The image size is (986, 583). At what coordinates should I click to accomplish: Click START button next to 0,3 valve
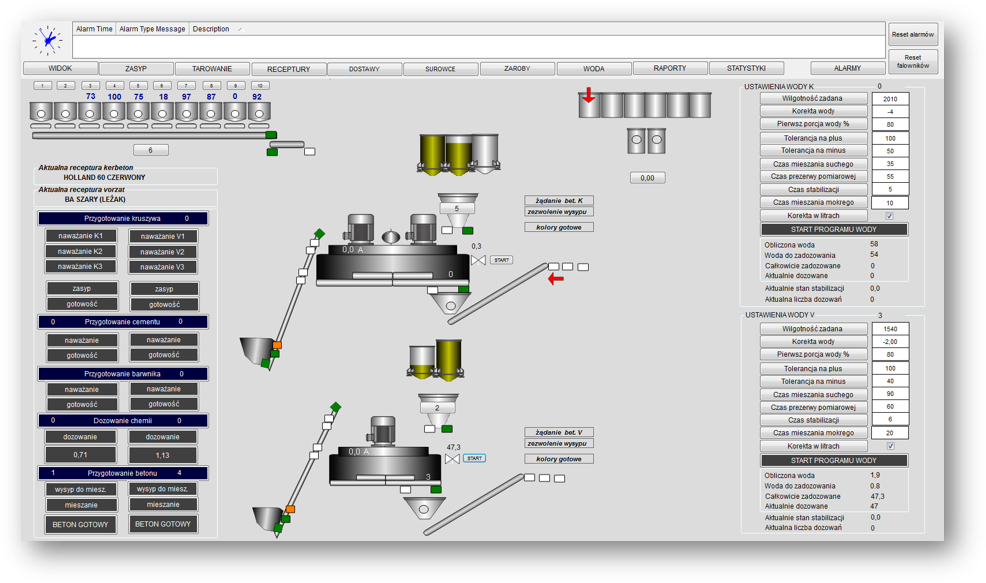(x=501, y=260)
